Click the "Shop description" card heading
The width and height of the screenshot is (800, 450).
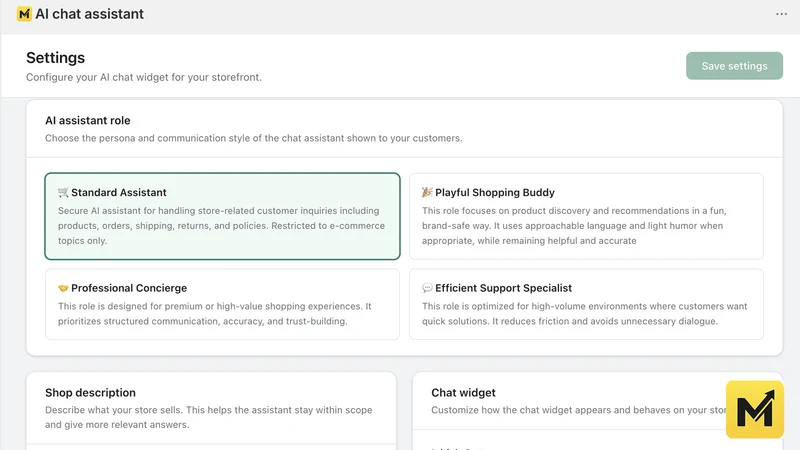(x=90, y=392)
